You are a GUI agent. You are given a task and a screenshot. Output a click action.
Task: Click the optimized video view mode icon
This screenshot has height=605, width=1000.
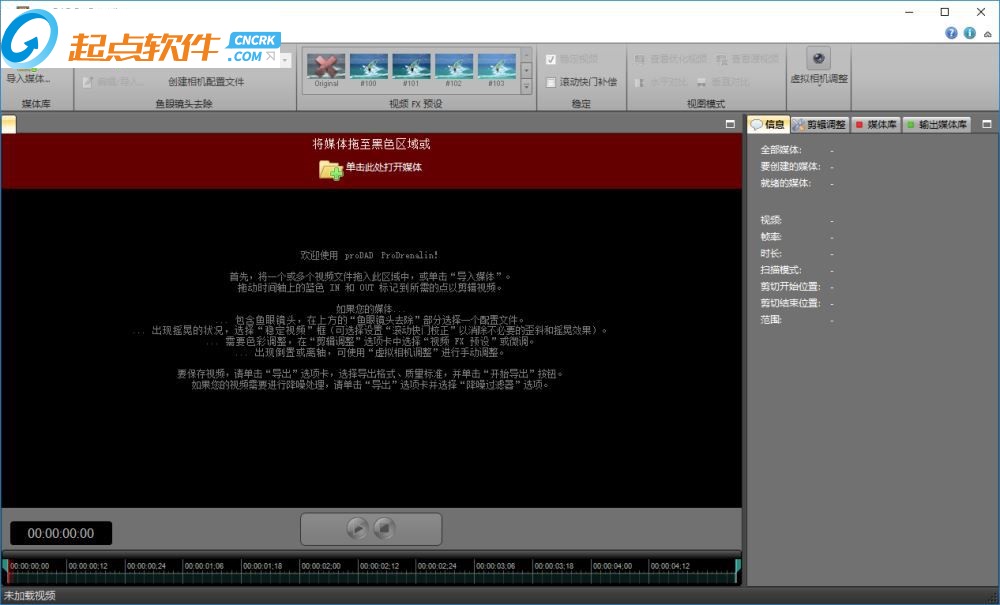pyautogui.click(x=640, y=59)
